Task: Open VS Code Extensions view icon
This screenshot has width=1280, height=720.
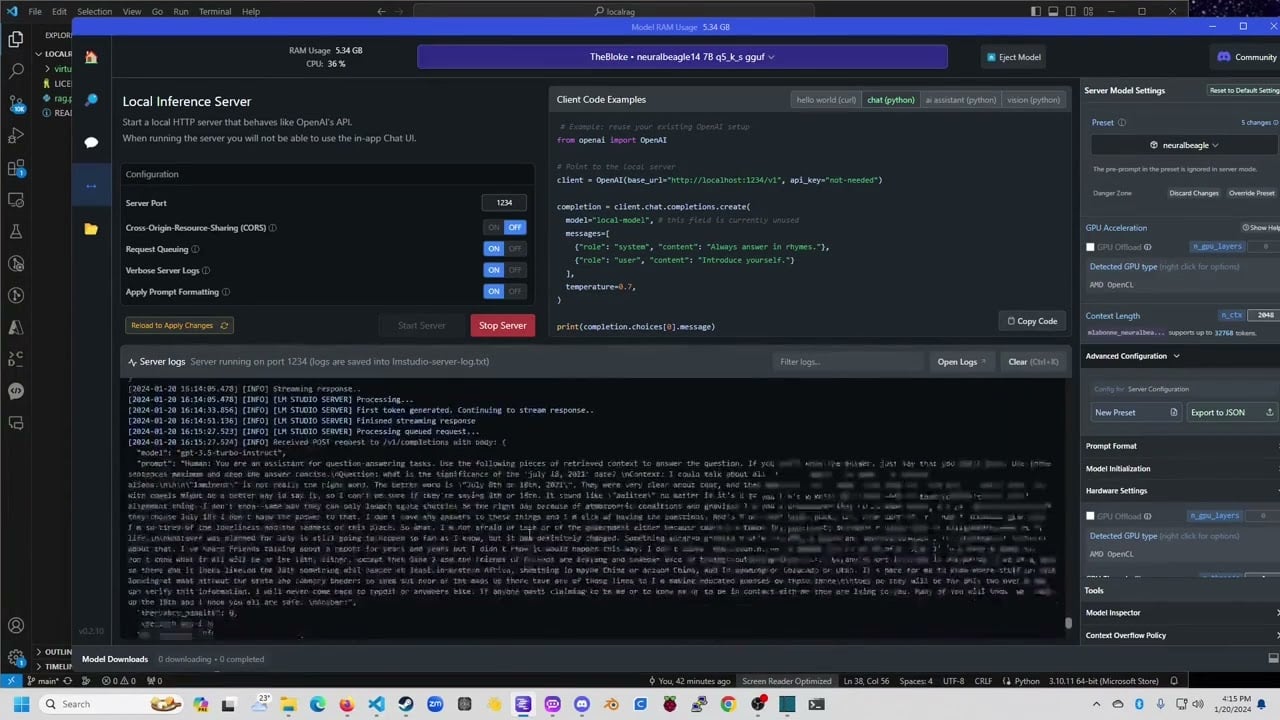Action: click(x=16, y=168)
